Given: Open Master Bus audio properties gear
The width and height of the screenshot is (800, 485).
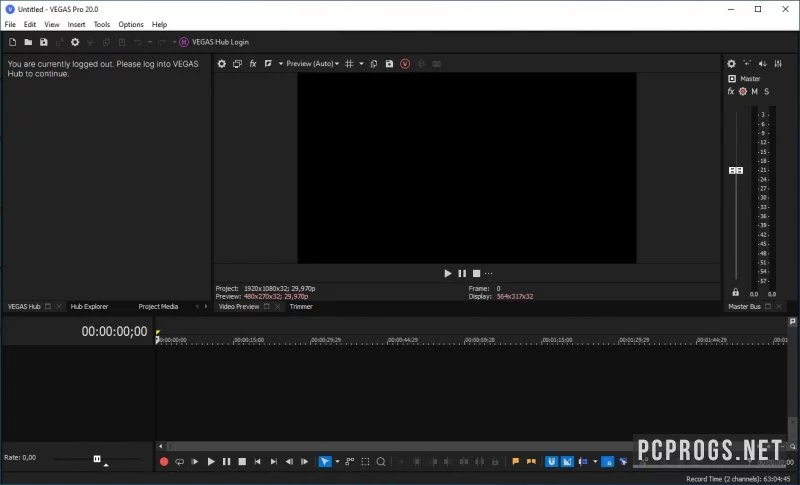Looking at the screenshot, I should click(x=731, y=64).
